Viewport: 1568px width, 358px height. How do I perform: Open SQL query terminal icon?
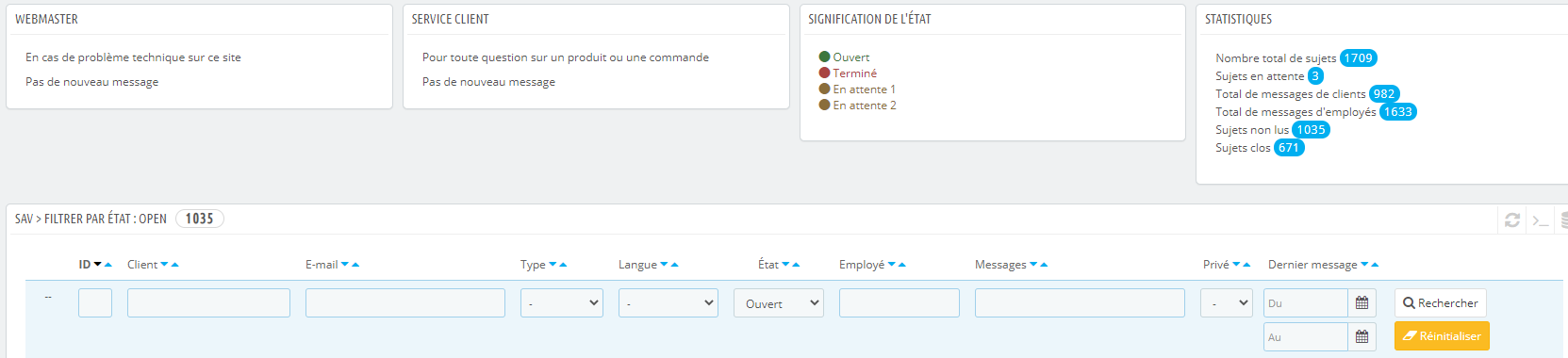pyautogui.click(x=1541, y=220)
